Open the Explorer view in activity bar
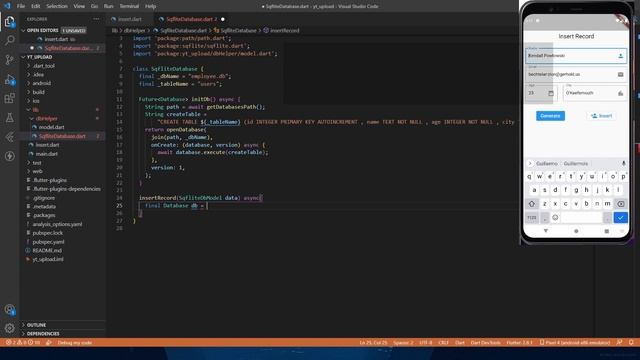 tap(9, 21)
